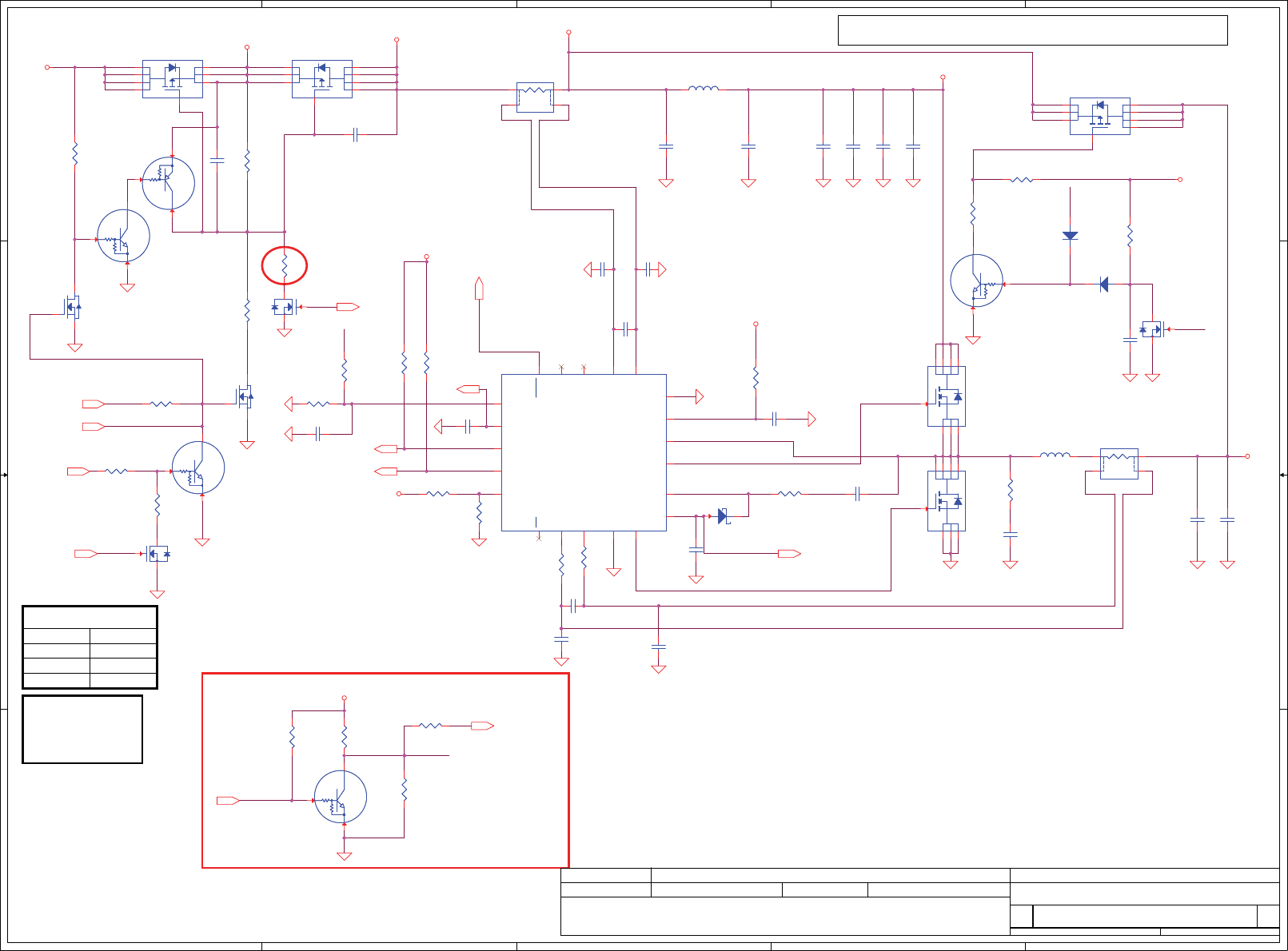Select the lower of the two stacked top-left transistors
Screen dimensions: 1288x951
(x=124, y=236)
